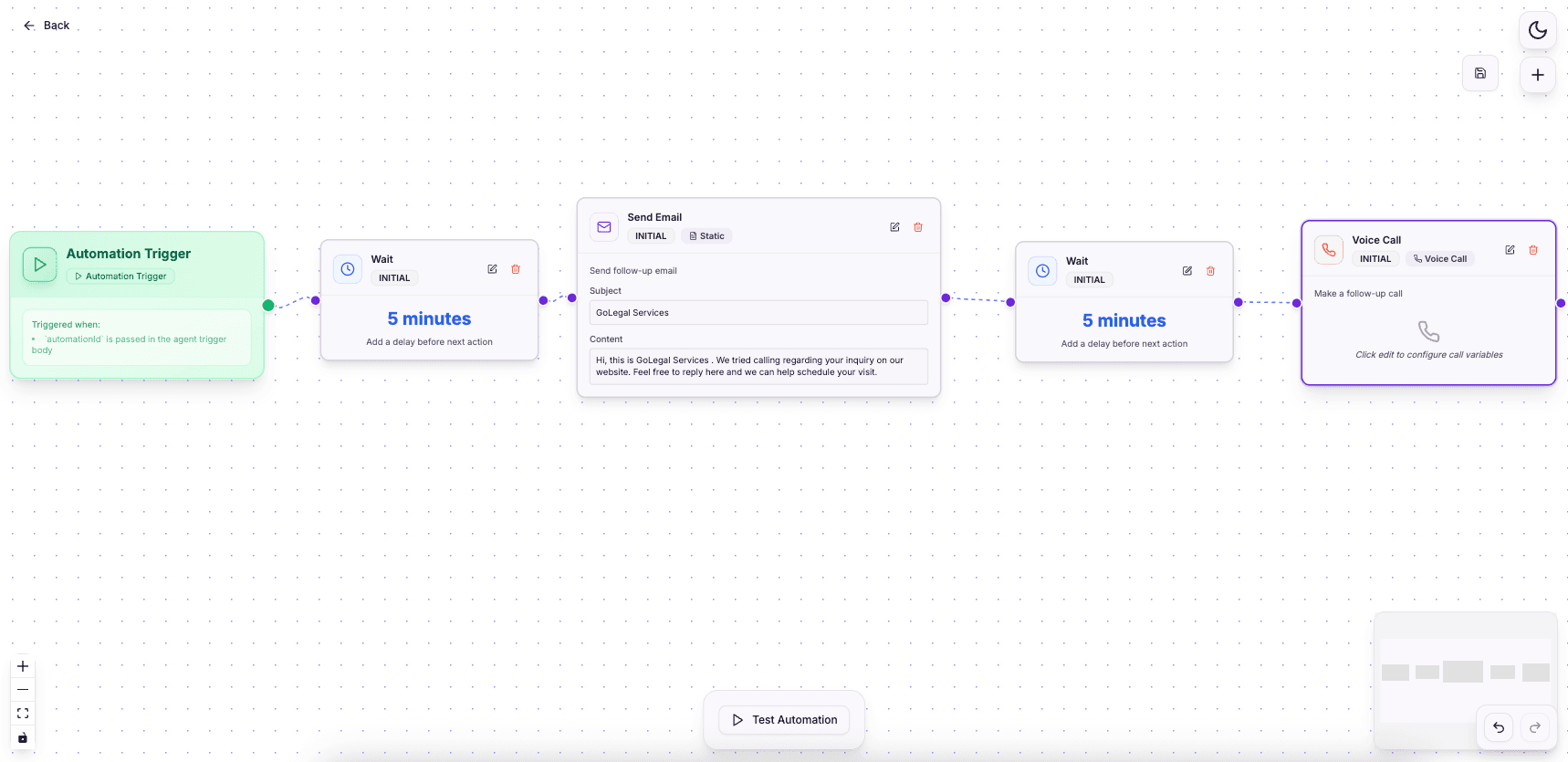Zoom out of the canvas

(23, 690)
